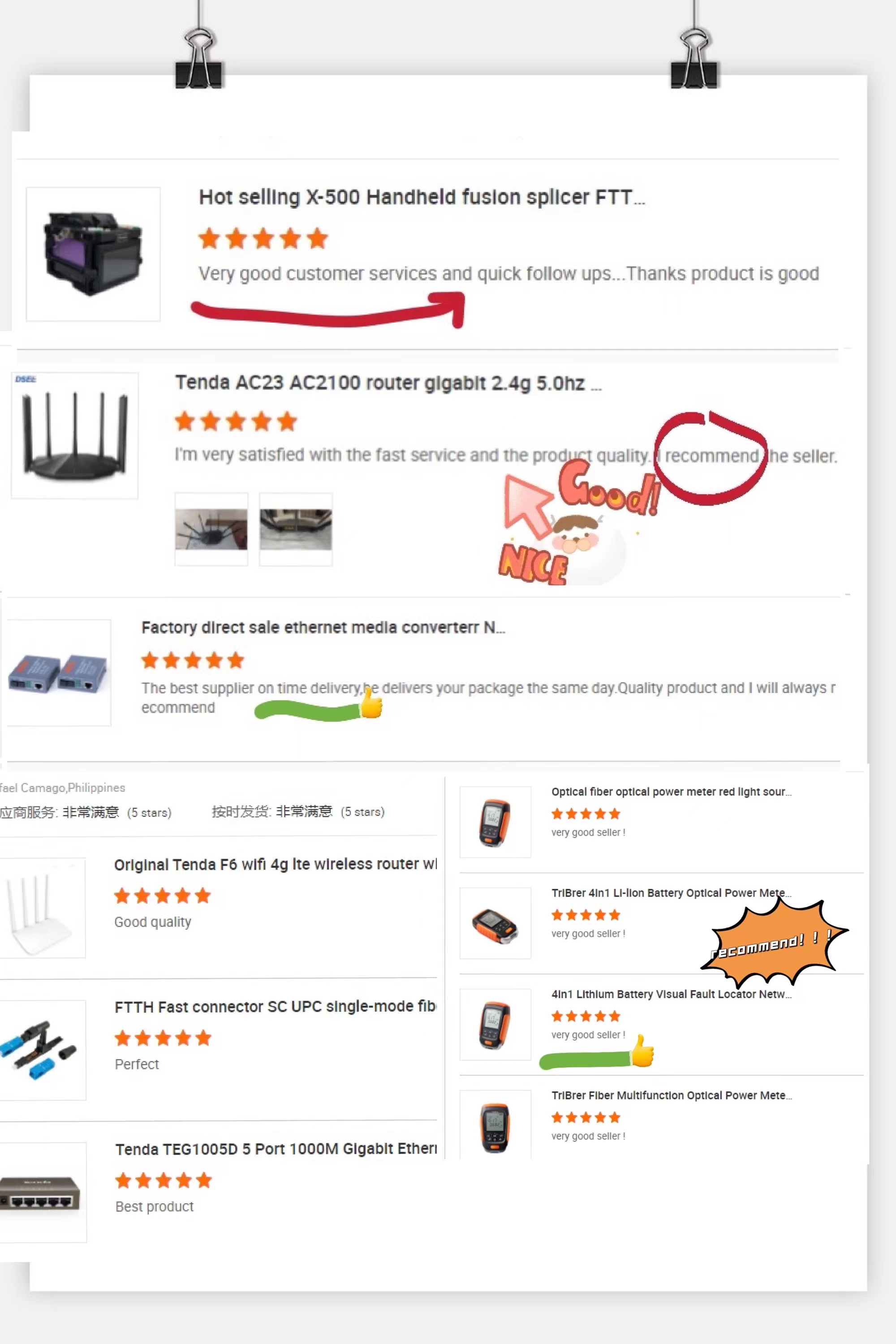Click the red Good! sticker
Image resolution: width=896 pixels, height=1344 pixels.
(610, 489)
